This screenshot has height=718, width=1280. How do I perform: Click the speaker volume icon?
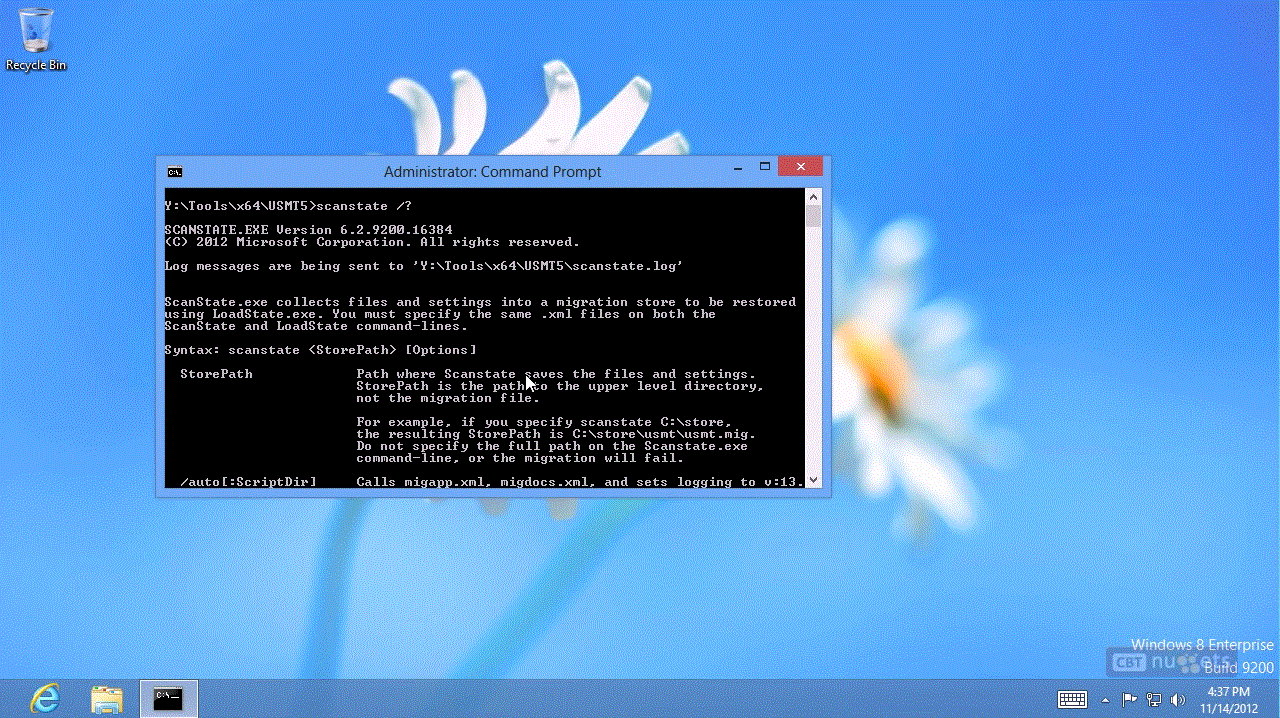tap(1176, 699)
